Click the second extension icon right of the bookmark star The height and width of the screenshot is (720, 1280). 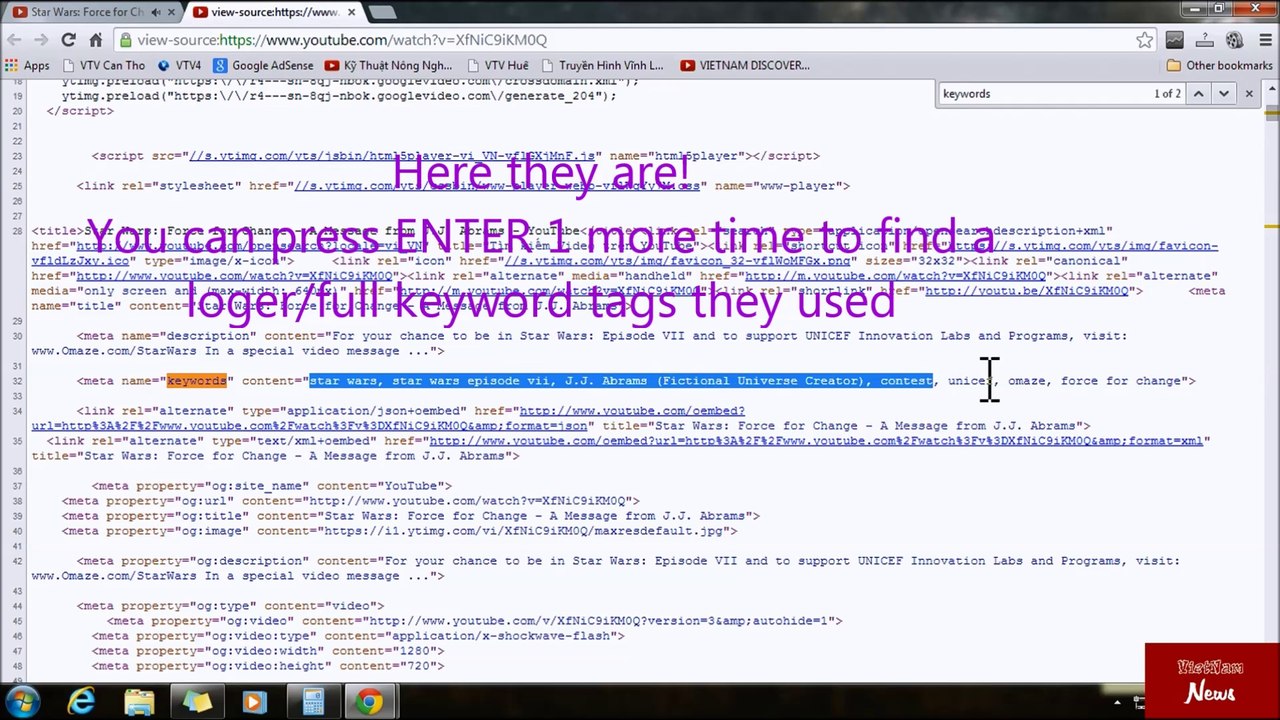pos(1204,40)
